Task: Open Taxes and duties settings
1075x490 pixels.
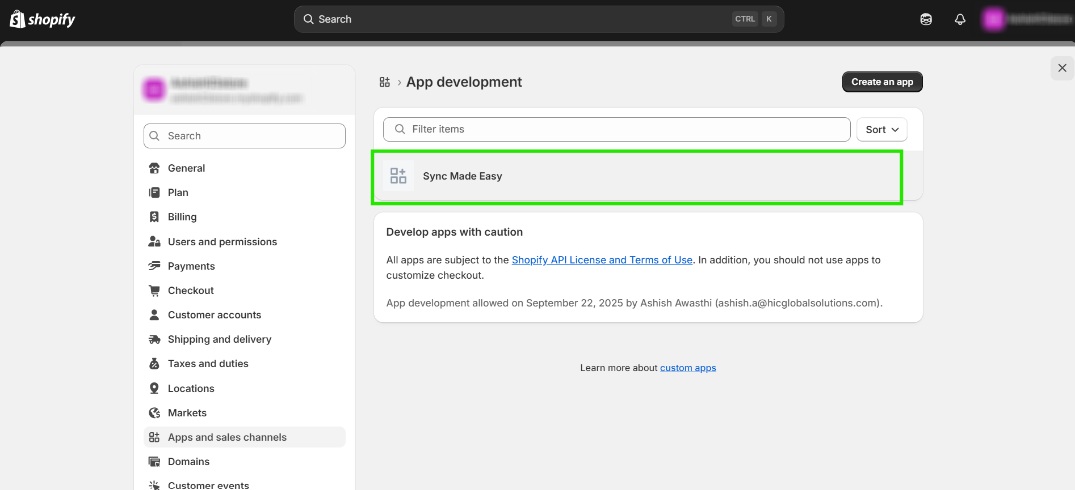Action: tap(208, 364)
